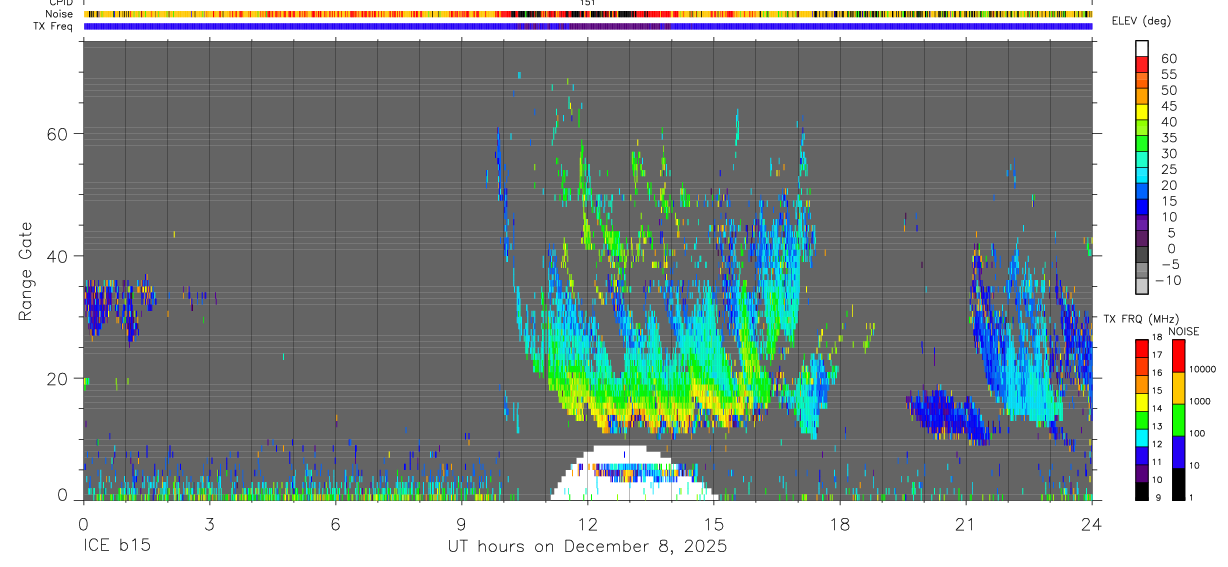Click the '14' label in TX FRQ legend
Viewport: 1228px width, 567px height.
click(1156, 408)
